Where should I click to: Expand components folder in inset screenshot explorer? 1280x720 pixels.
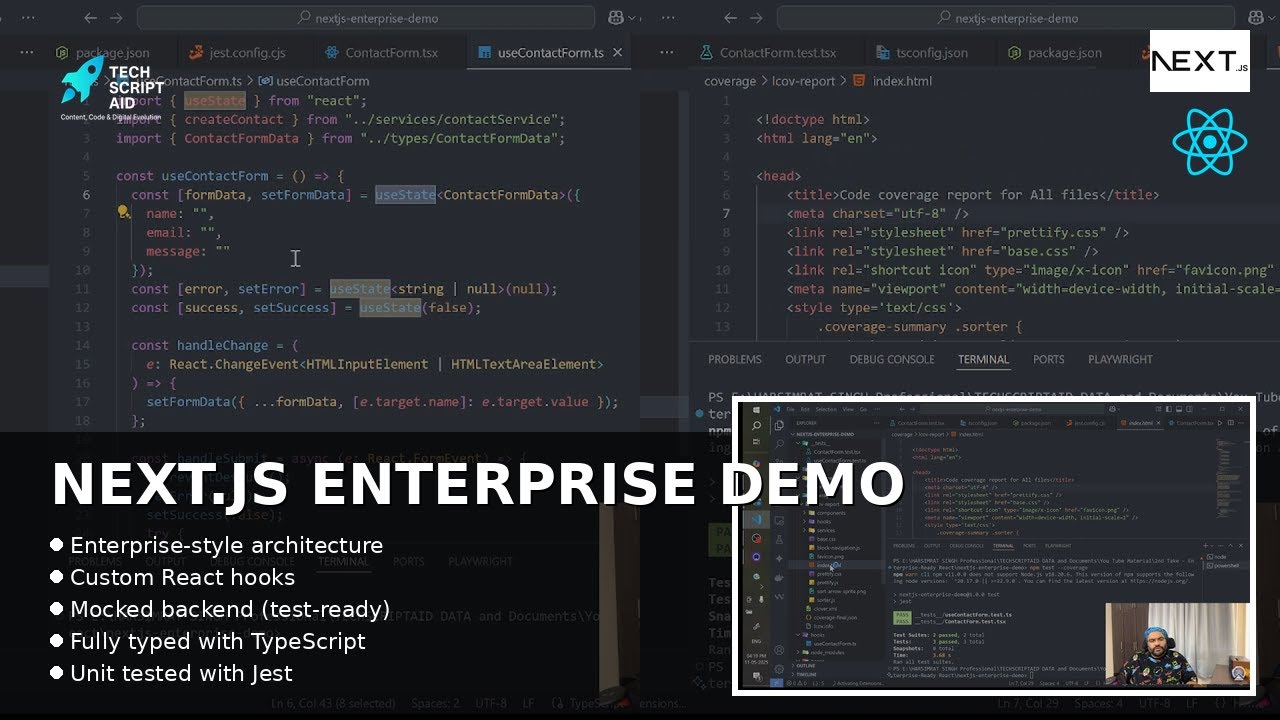pos(825,513)
